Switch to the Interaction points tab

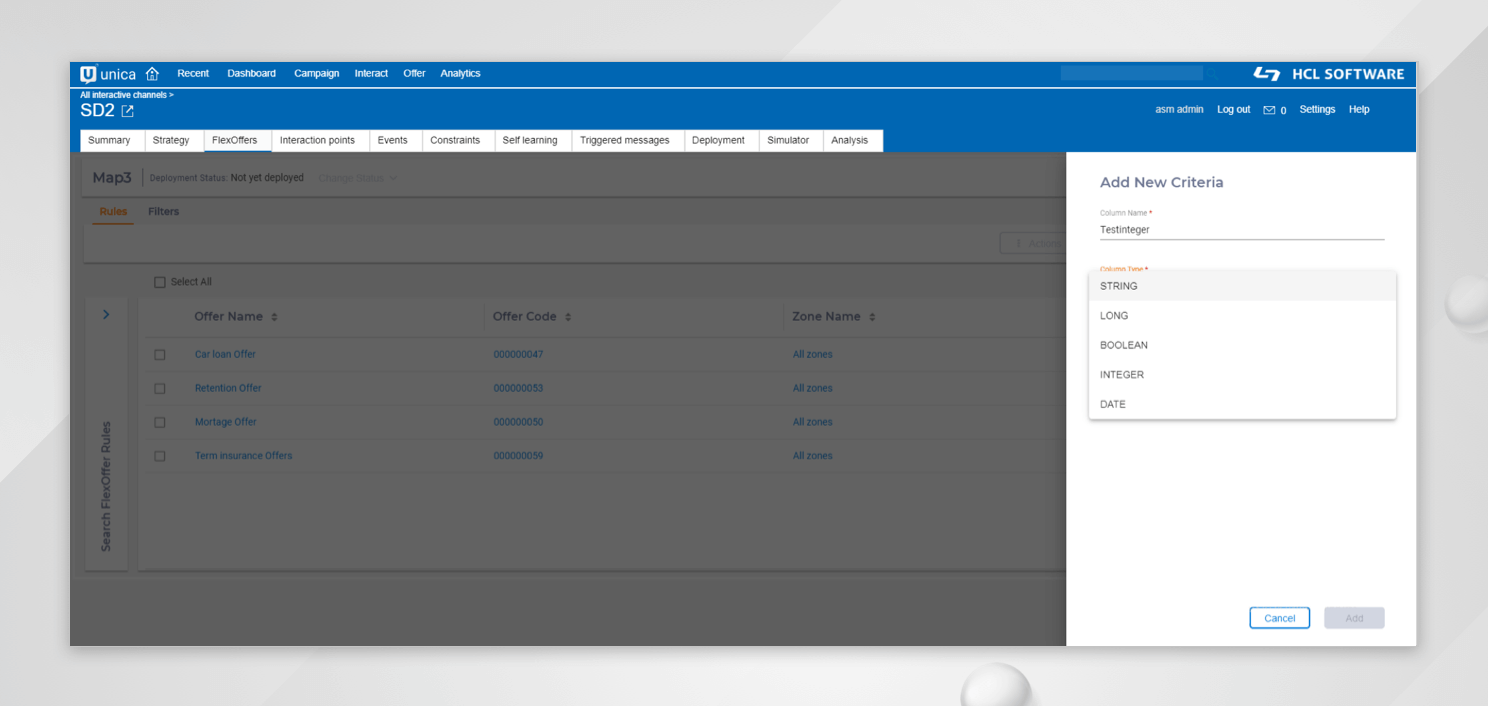(317, 141)
